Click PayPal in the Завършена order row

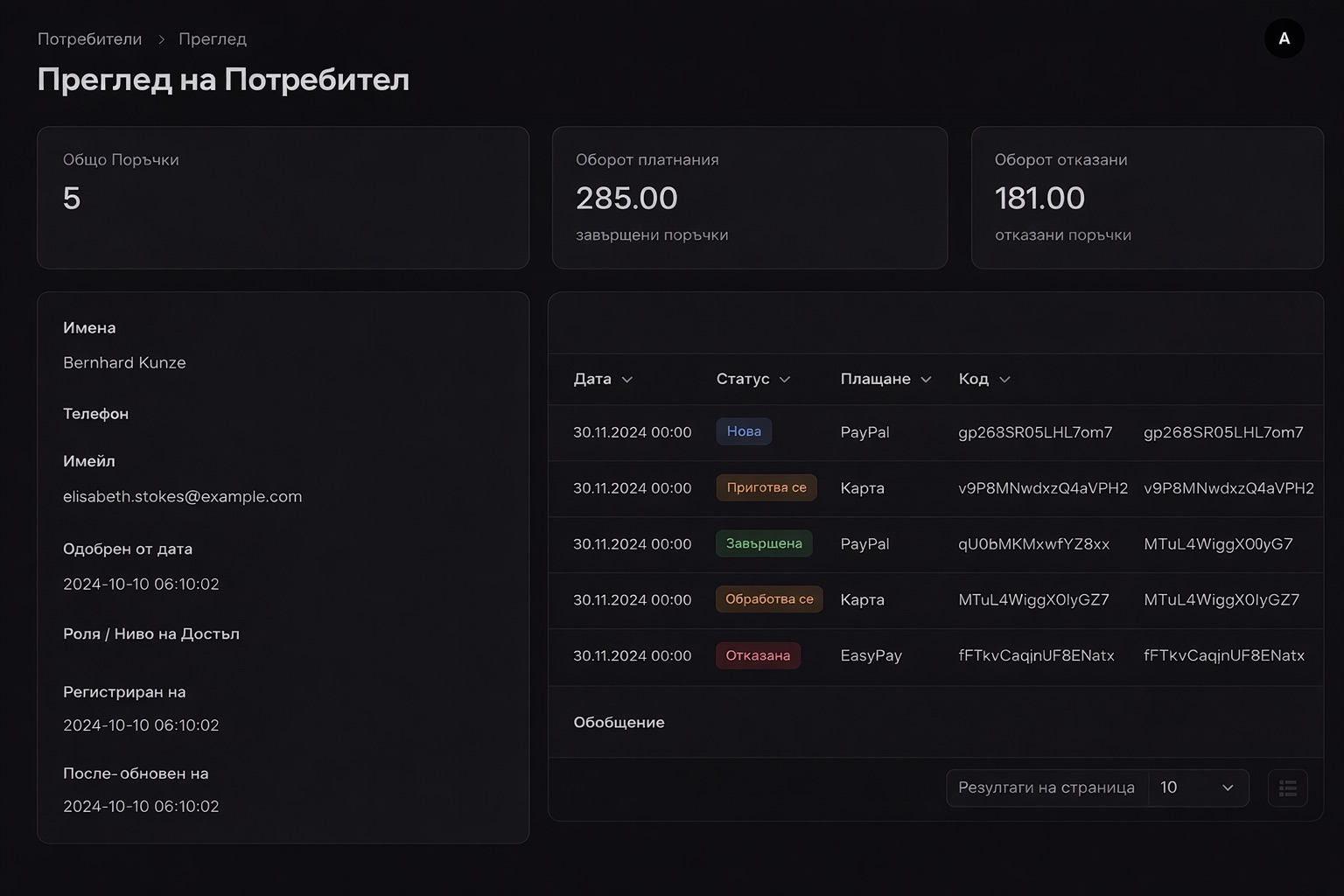[864, 544]
